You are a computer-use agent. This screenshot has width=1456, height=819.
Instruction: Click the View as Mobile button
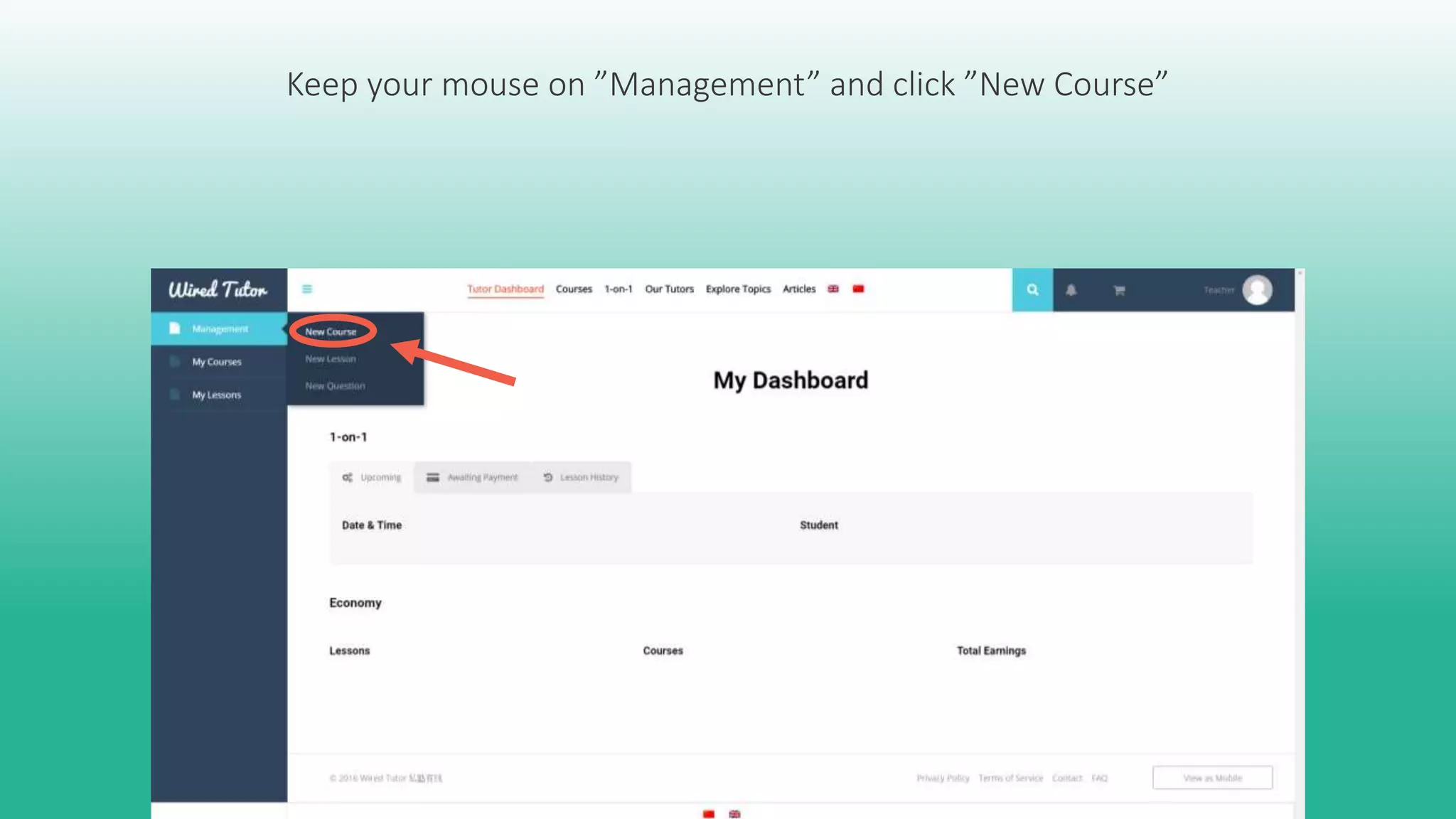click(x=1212, y=778)
